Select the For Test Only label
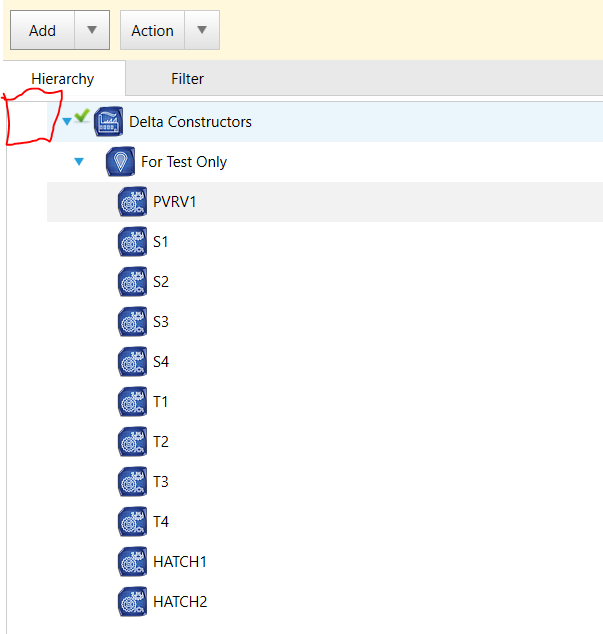This screenshot has width=603, height=634. [184, 162]
